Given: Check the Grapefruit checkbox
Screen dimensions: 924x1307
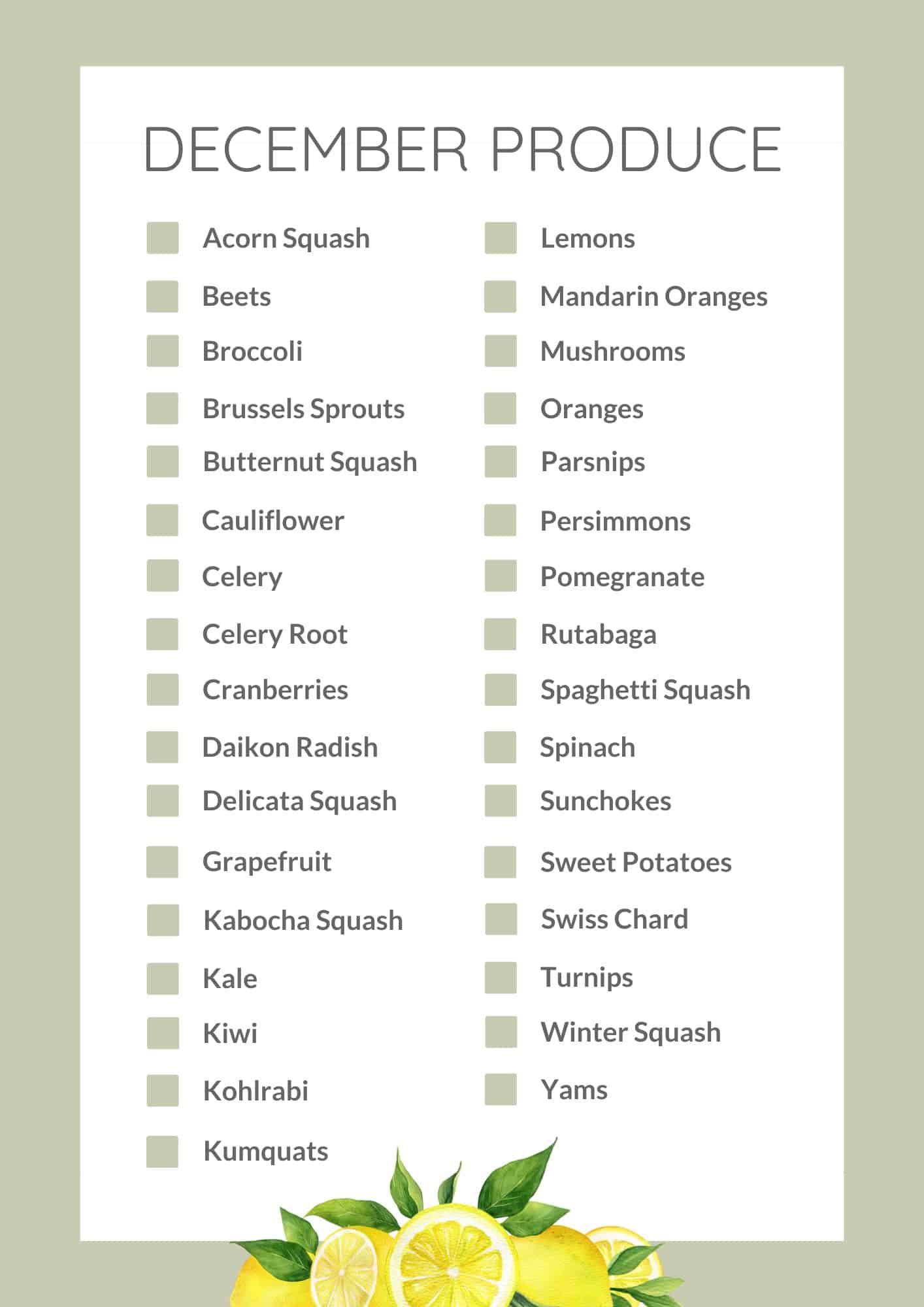Looking at the screenshot, I should [163, 861].
